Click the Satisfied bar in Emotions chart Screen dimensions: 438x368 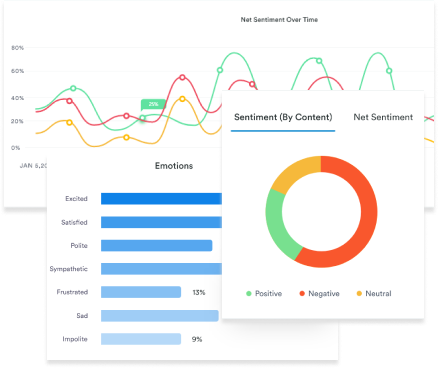tap(161, 222)
